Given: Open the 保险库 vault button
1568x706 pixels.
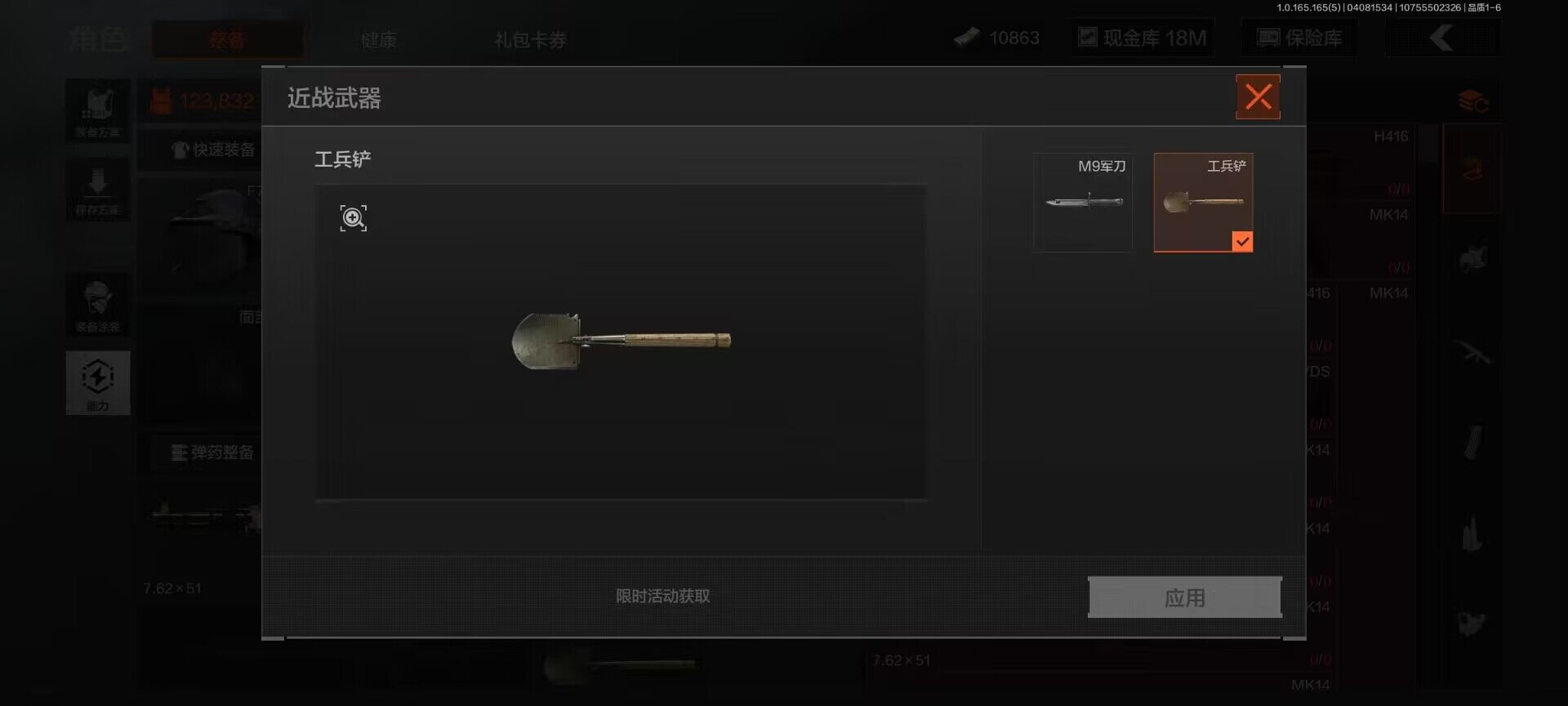Looking at the screenshot, I should coord(1299,38).
